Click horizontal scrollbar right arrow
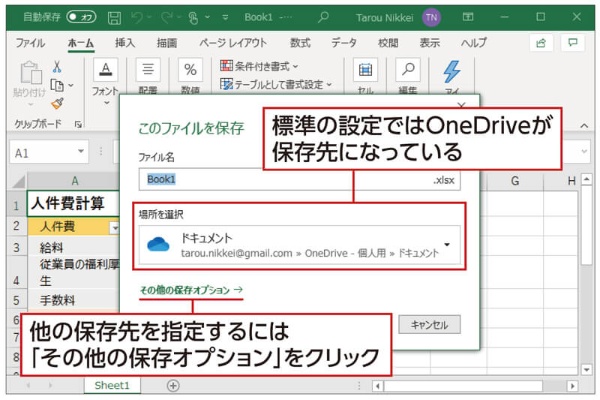Screen dimensions: 600x400 tap(572, 386)
